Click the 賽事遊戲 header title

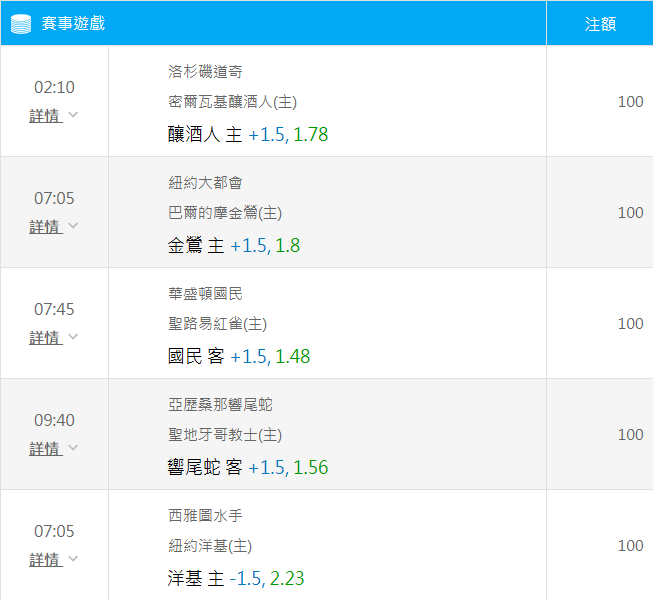point(73,23)
